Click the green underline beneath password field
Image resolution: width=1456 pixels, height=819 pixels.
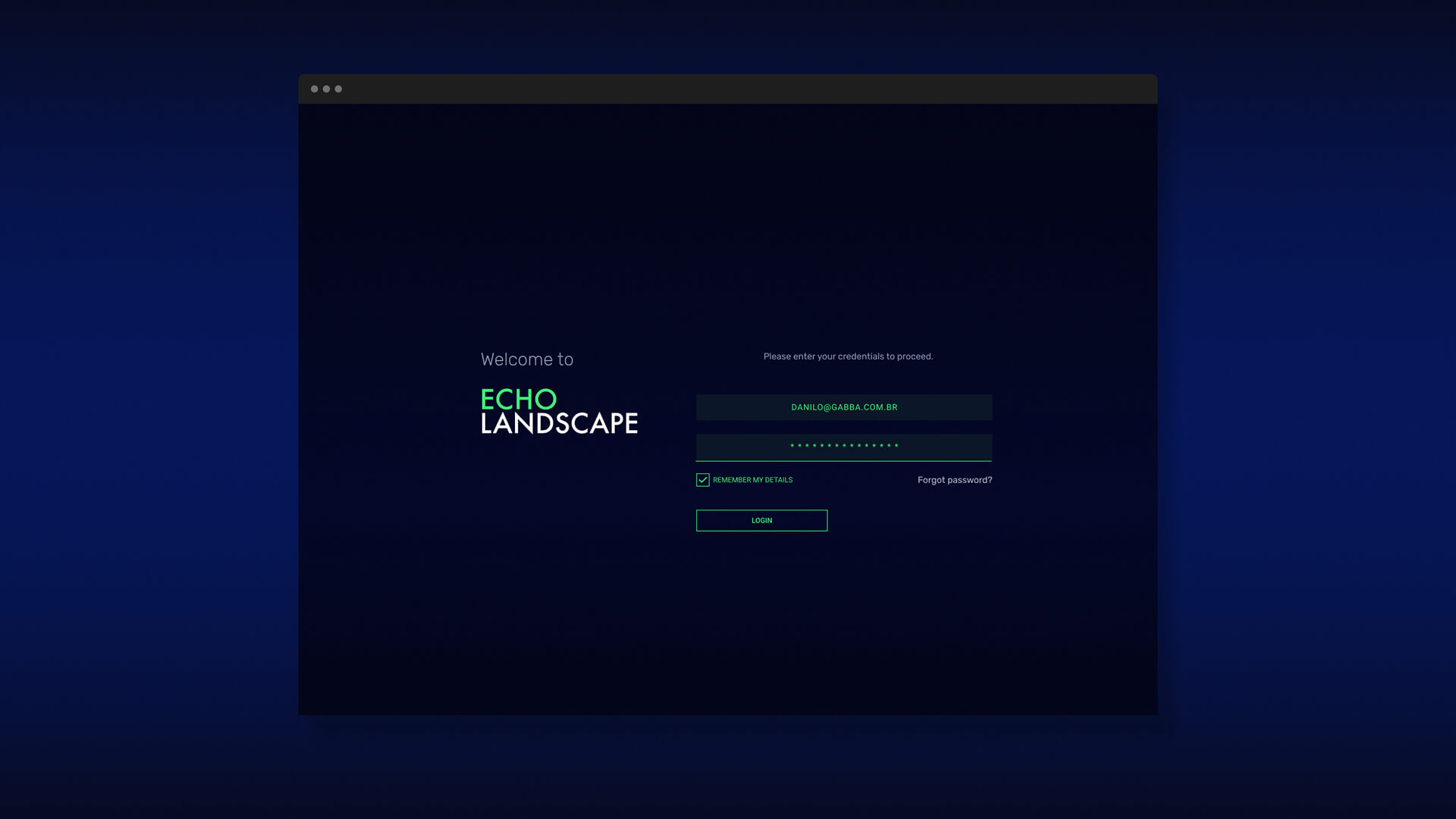tap(844, 461)
